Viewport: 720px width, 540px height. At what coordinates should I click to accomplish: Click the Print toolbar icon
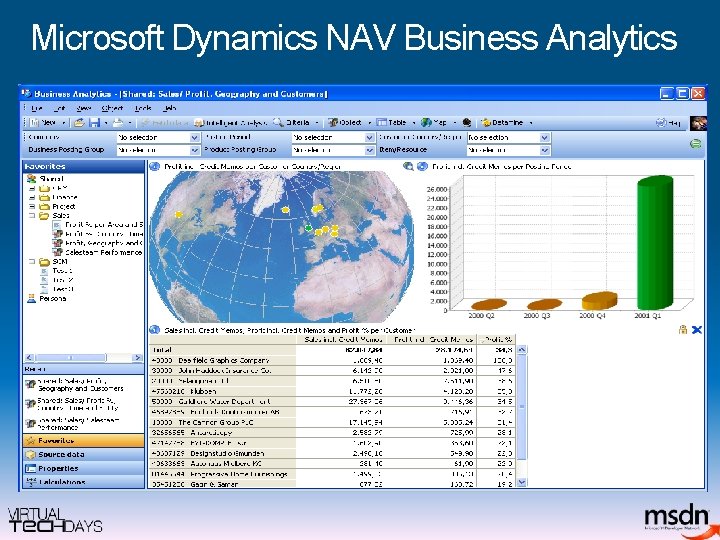pos(118,123)
